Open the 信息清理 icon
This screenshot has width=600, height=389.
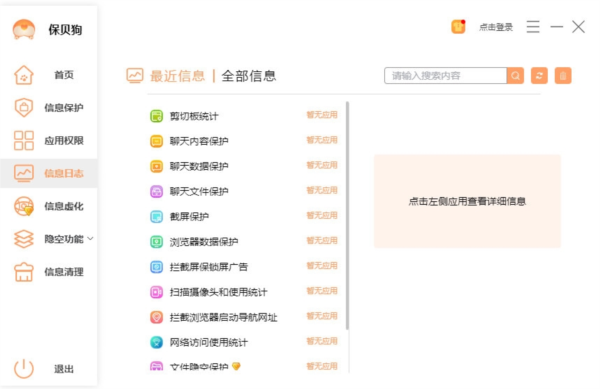pyautogui.click(x=24, y=272)
